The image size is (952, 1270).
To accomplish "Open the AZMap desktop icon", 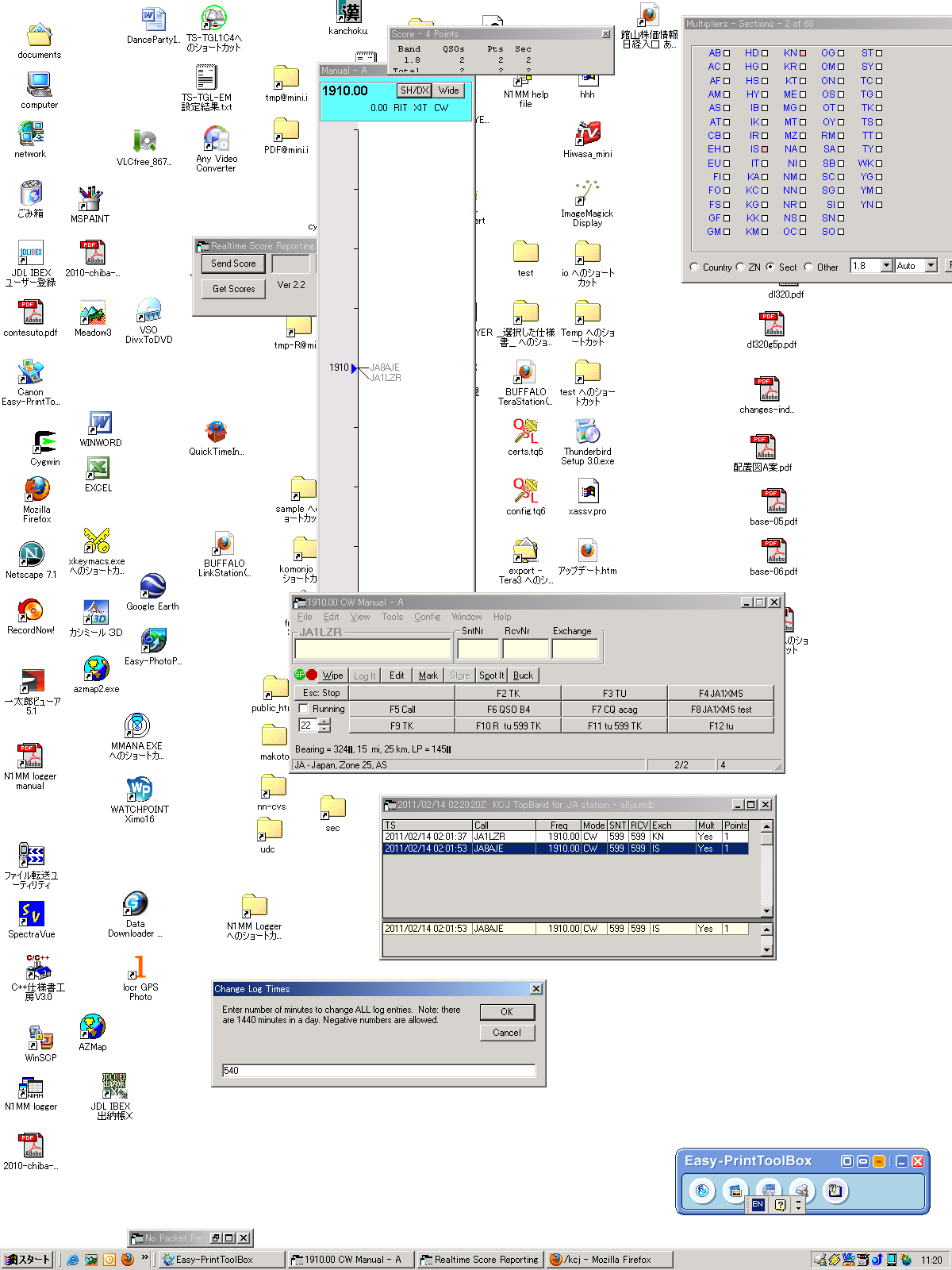I will [x=93, y=1027].
